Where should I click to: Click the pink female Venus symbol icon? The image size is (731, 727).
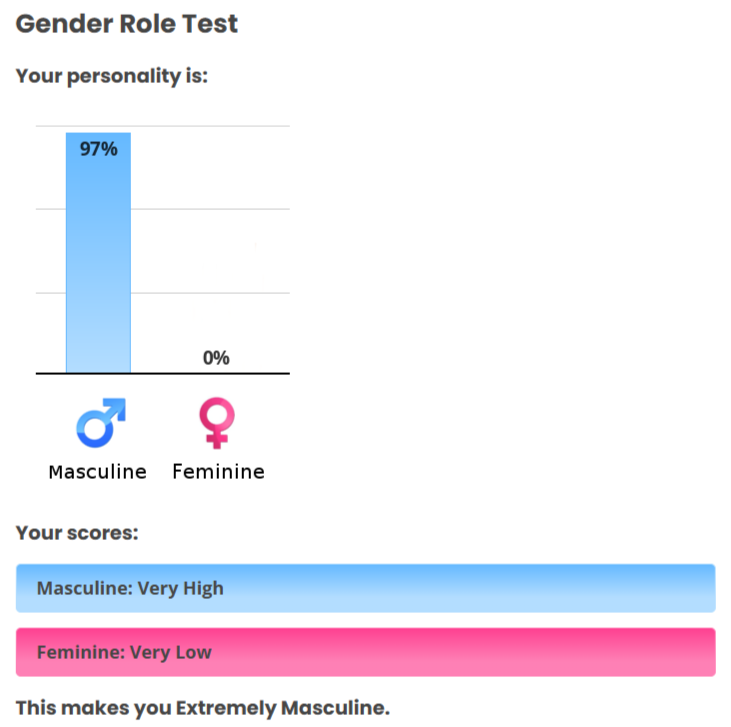pos(217,423)
